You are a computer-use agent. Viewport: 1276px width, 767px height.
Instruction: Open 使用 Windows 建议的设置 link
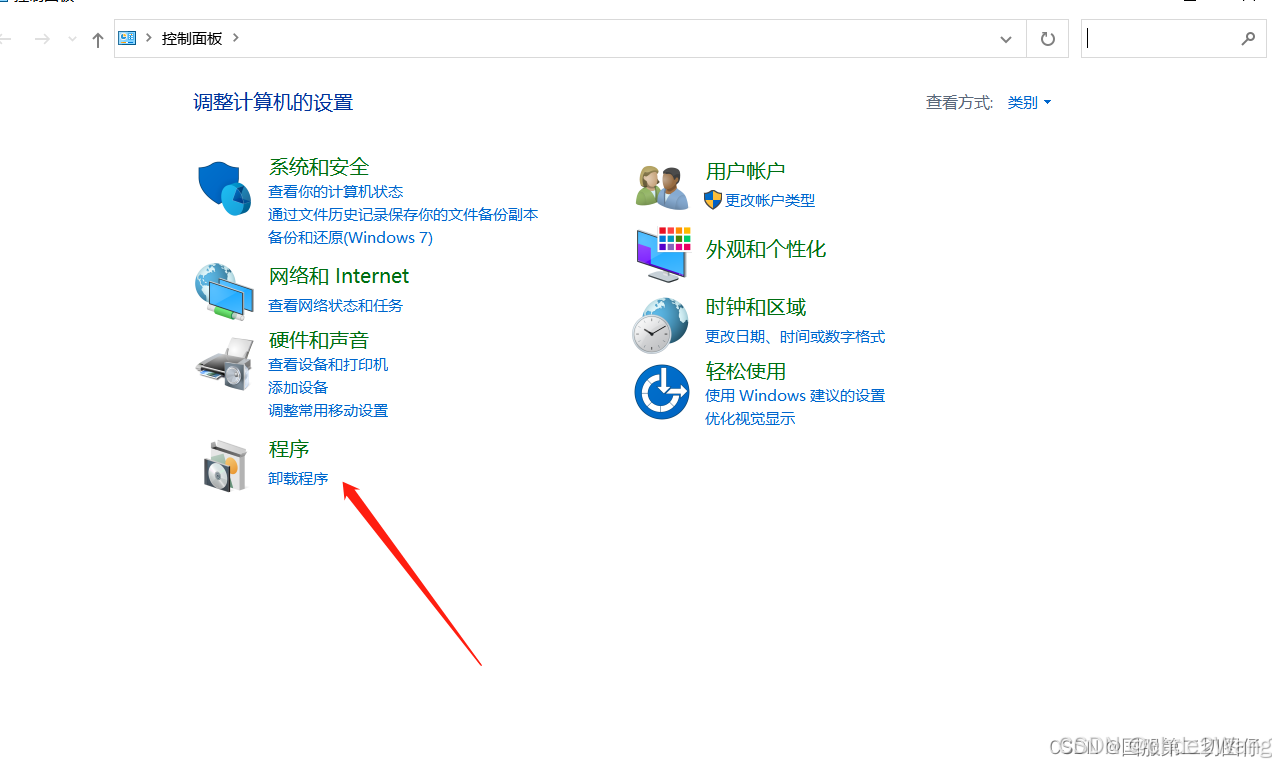coord(795,395)
